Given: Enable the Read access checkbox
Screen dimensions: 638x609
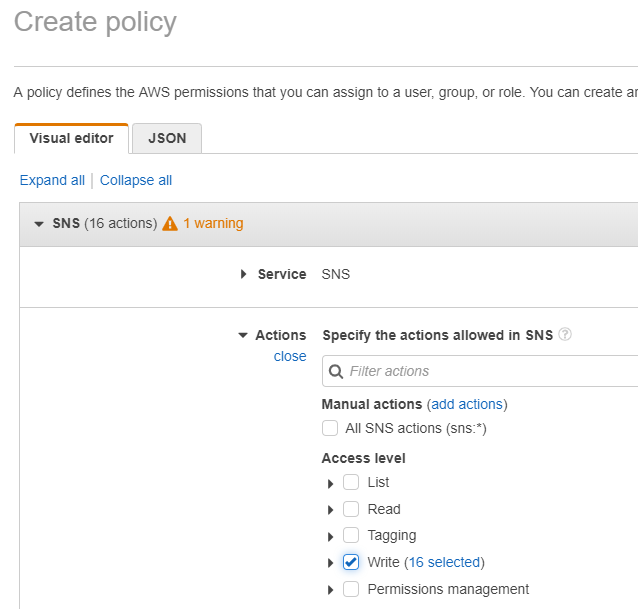Looking at the screenshot, I should (351, 509).
